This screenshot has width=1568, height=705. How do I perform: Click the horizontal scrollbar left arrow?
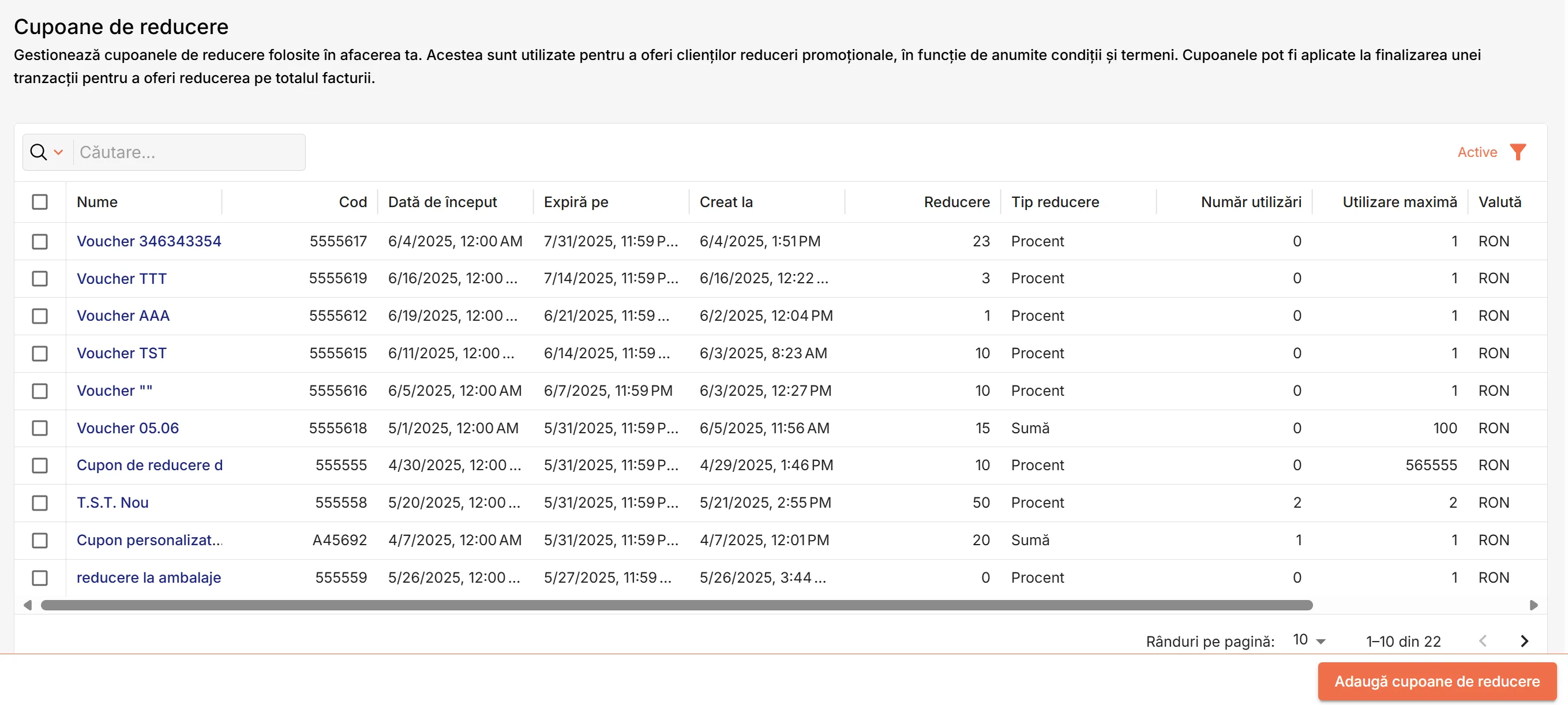[x=27, y=606]
